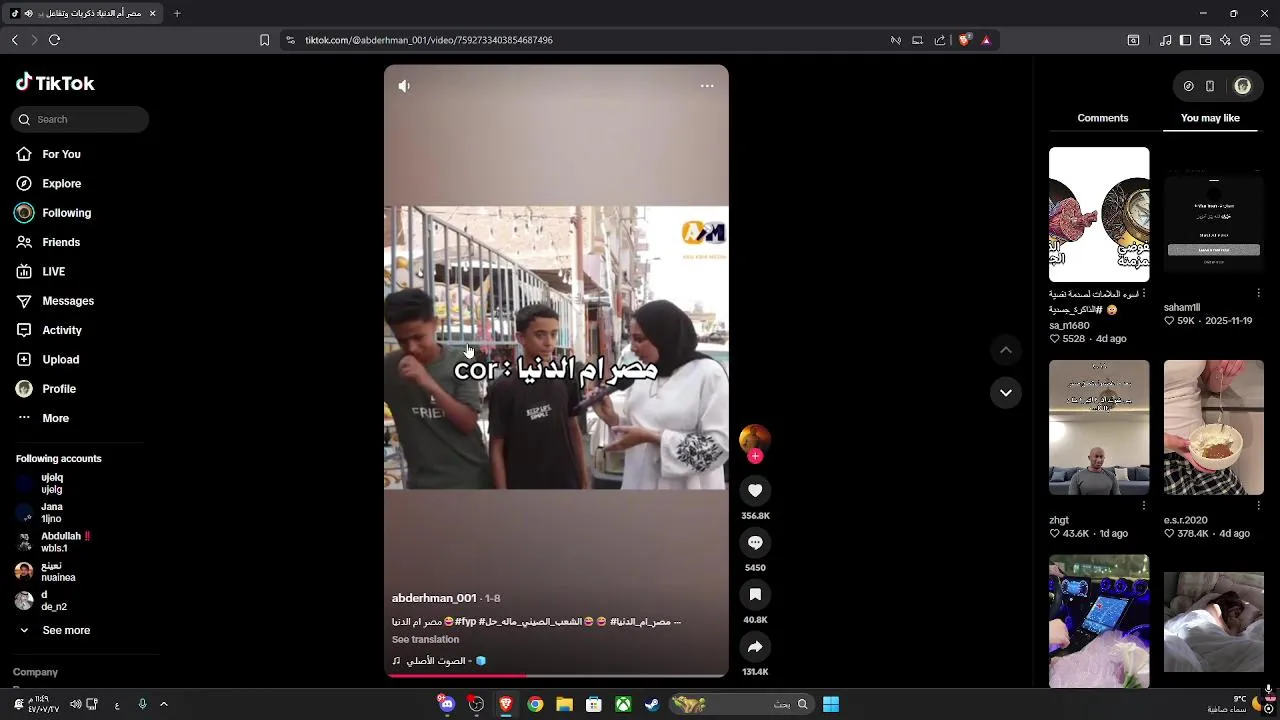Screen dimensions: 1280x720
Task: Switch to the Comments tab
Action: click(1103, 118)
